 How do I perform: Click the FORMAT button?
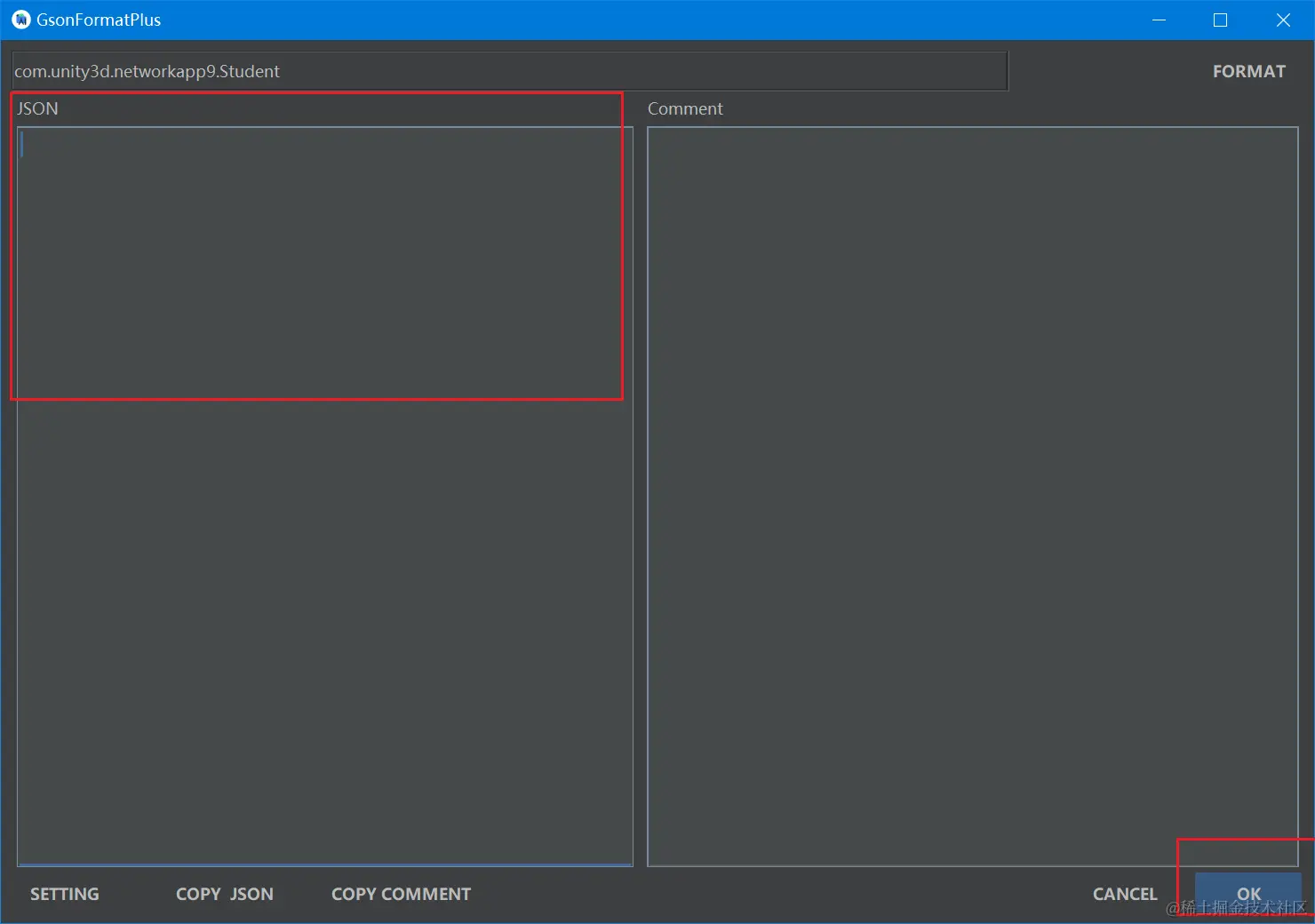[1248, 71]
